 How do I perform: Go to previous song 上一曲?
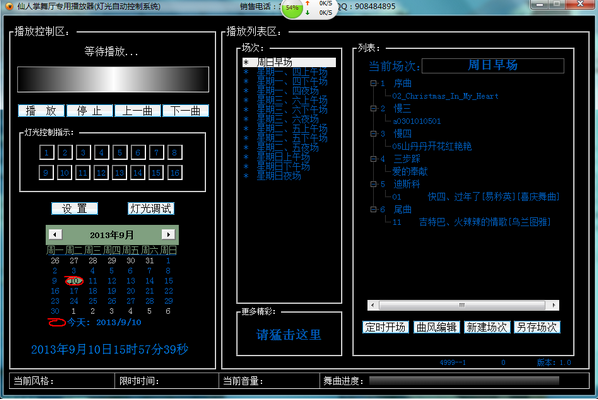(x=138, y=111)
